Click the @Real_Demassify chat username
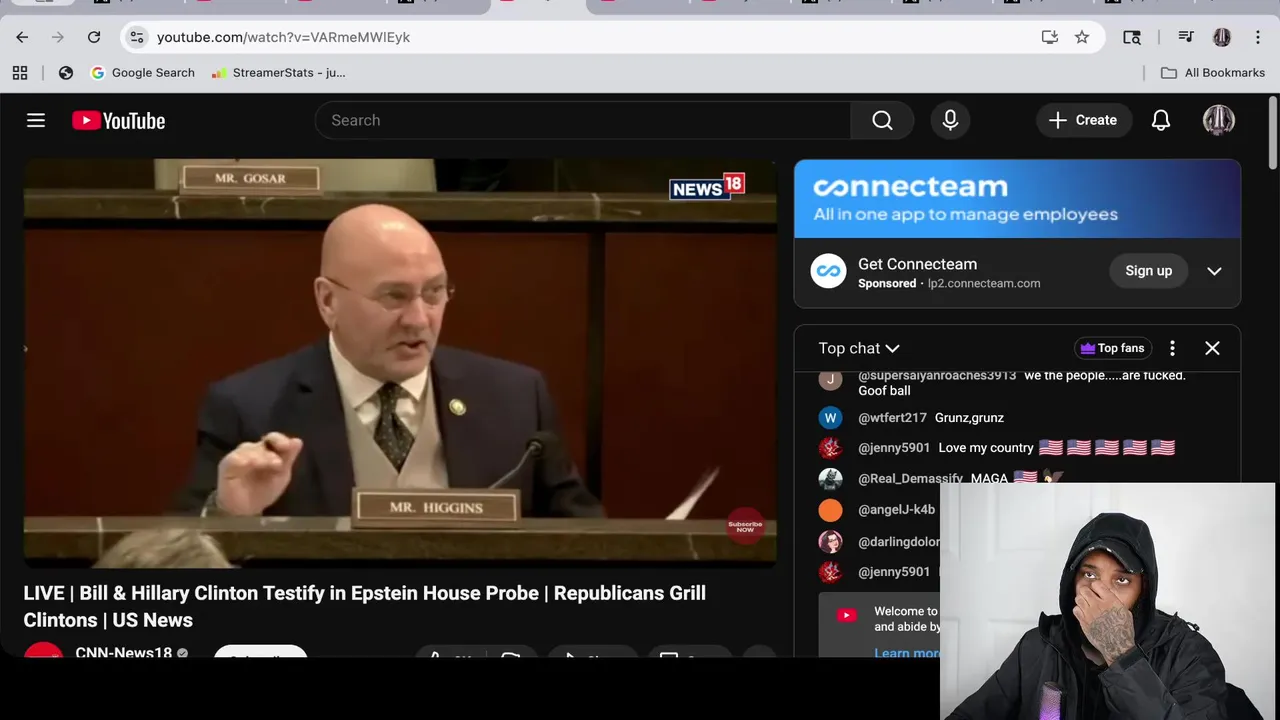Image resolution: width=1280 pixels, height=720 pixels. tap(910, 479)
